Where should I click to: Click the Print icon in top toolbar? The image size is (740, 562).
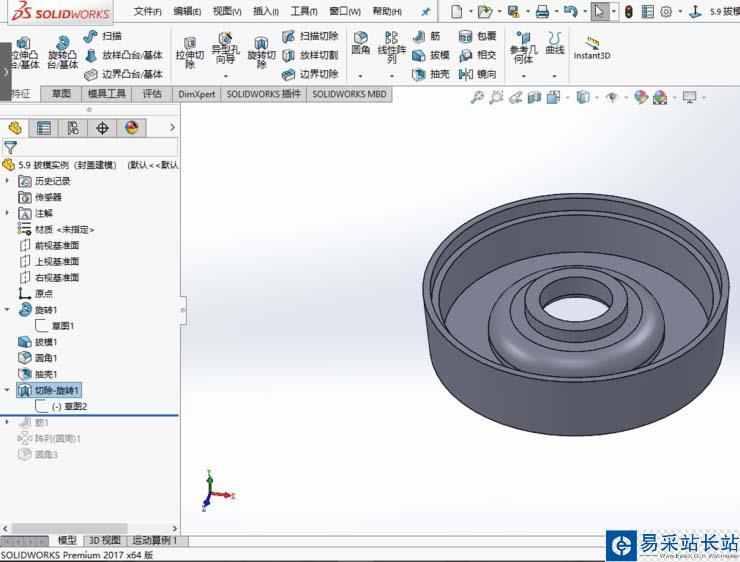[x=542, y=11]
